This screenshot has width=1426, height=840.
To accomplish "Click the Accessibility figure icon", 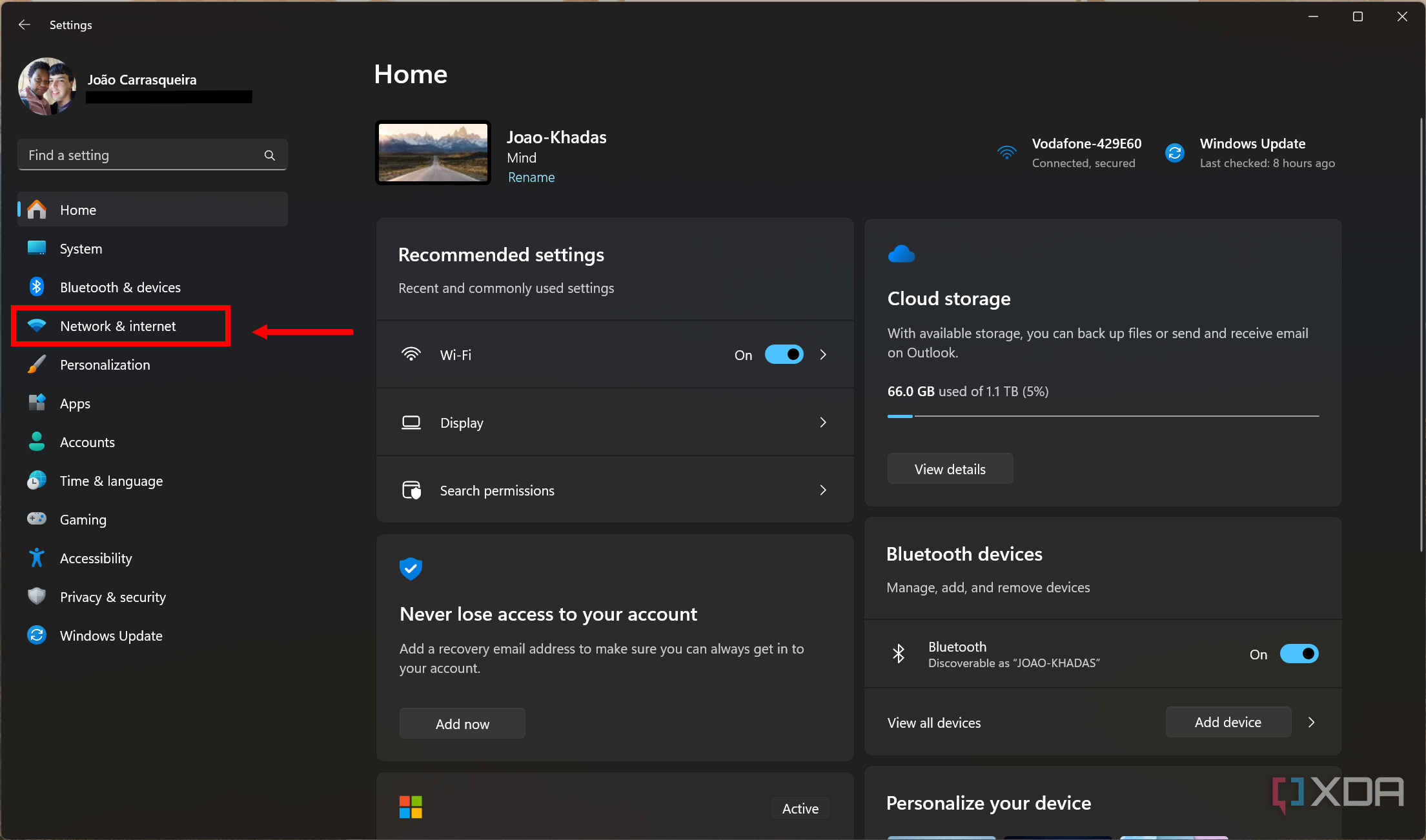I will coord(37,558).
